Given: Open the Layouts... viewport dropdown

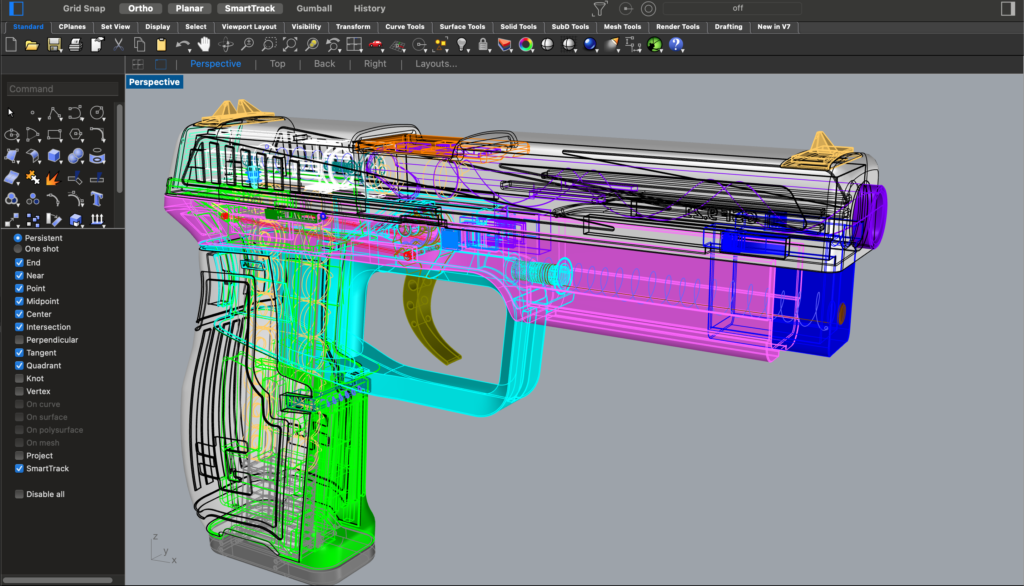Looking at the screenshot, I should click(436, 64).
